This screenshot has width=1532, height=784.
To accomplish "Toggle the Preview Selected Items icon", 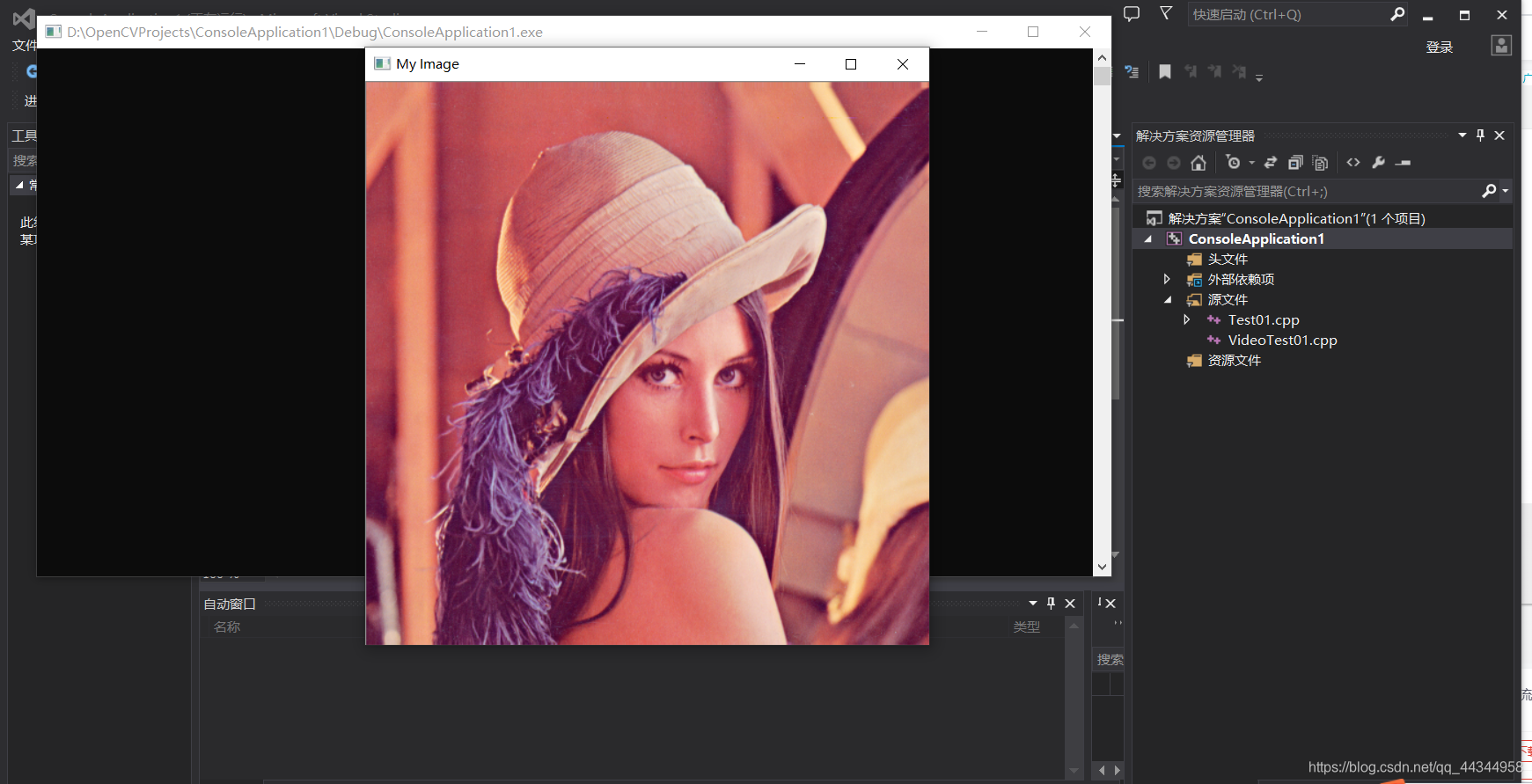I will click(x=1404, y=163).
